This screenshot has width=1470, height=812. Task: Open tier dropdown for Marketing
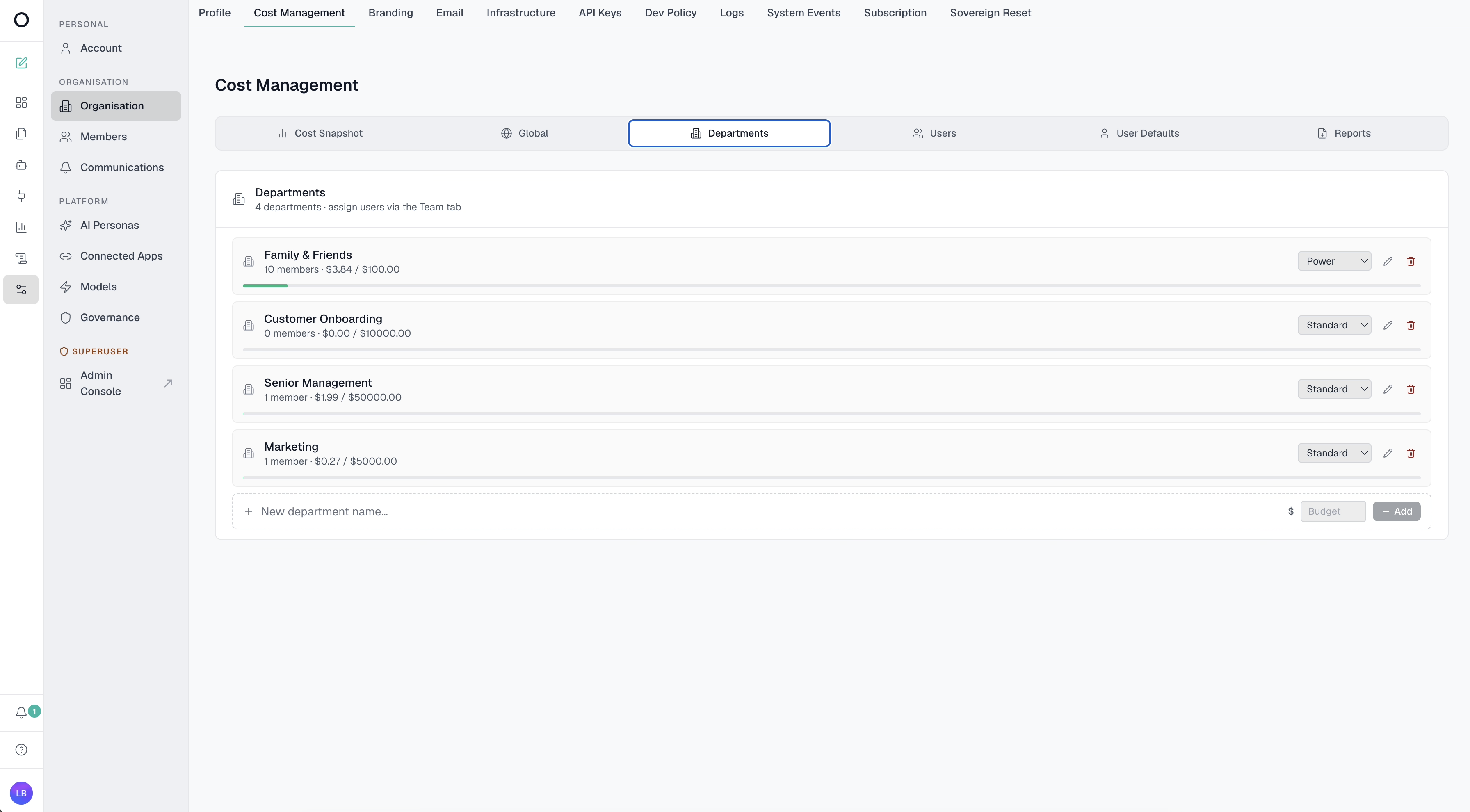point(1334,453)
